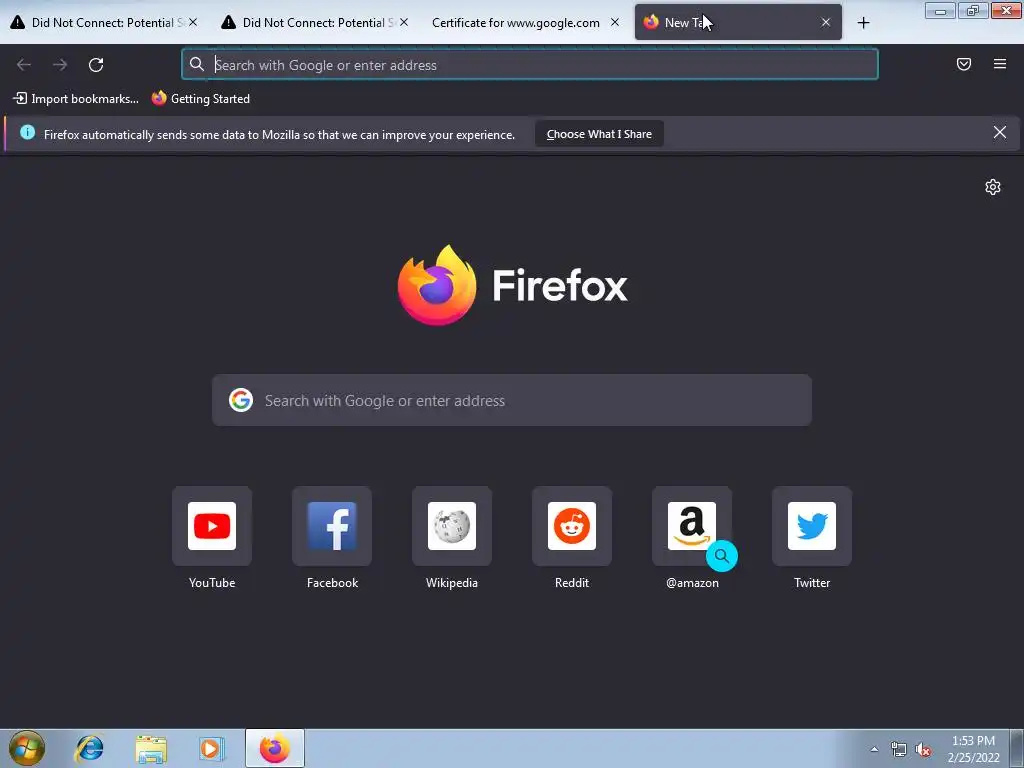Image resolution: width=1024 pixels, height=768 pixels.
Task: Click the Firefox taskbar button
Action: pyautogui.click(x=275, y=748)
